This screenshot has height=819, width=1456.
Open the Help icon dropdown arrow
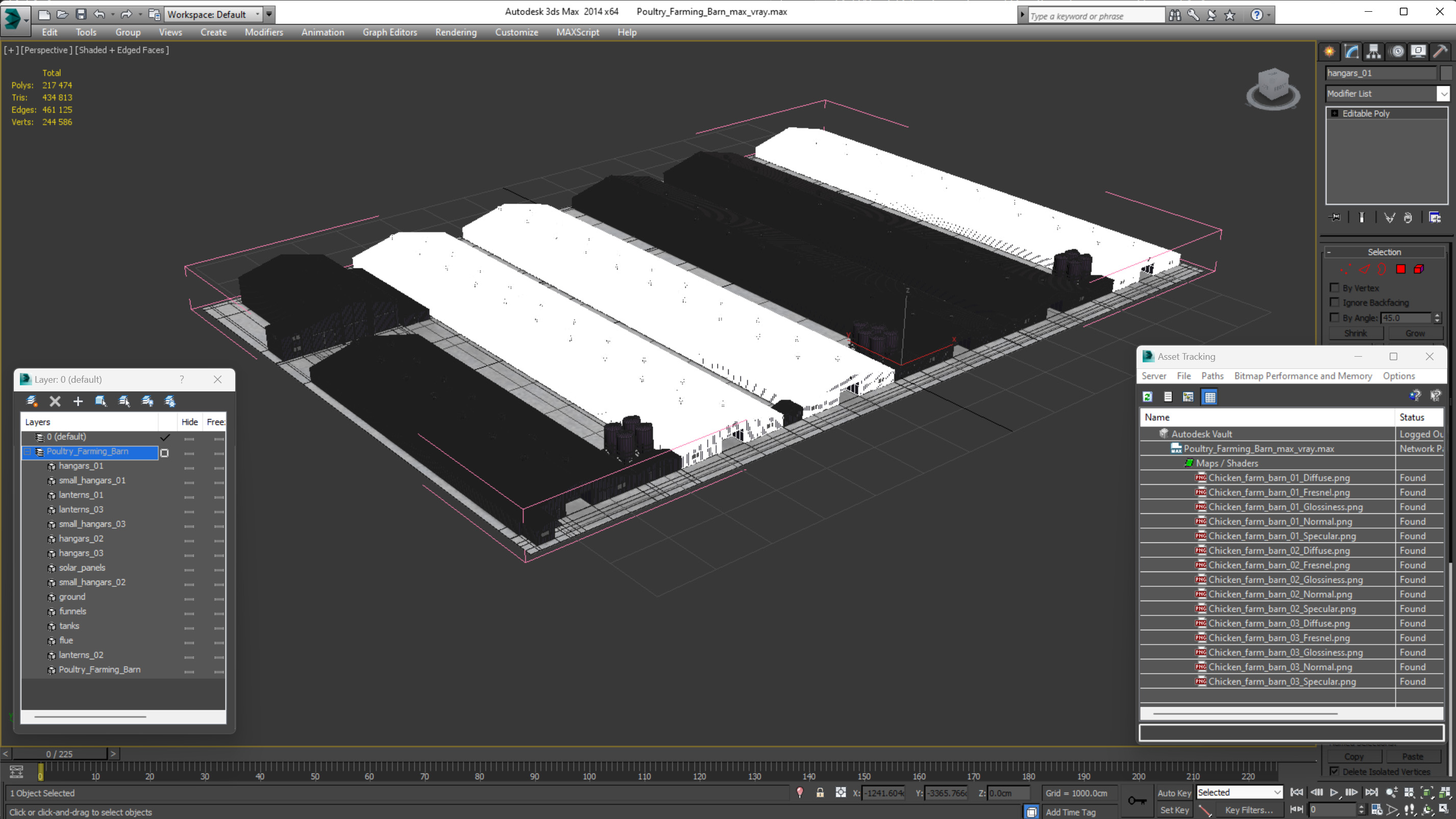(1268, 15)
